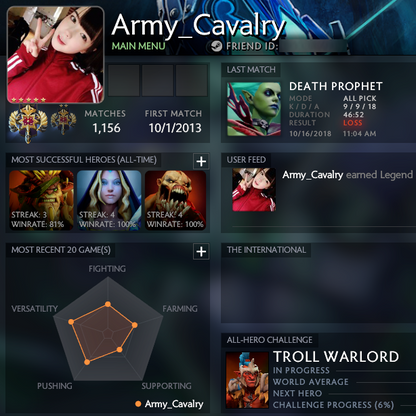Open the large rank medal badge
This screenshot has height=416, width=416.
(28, 123)
